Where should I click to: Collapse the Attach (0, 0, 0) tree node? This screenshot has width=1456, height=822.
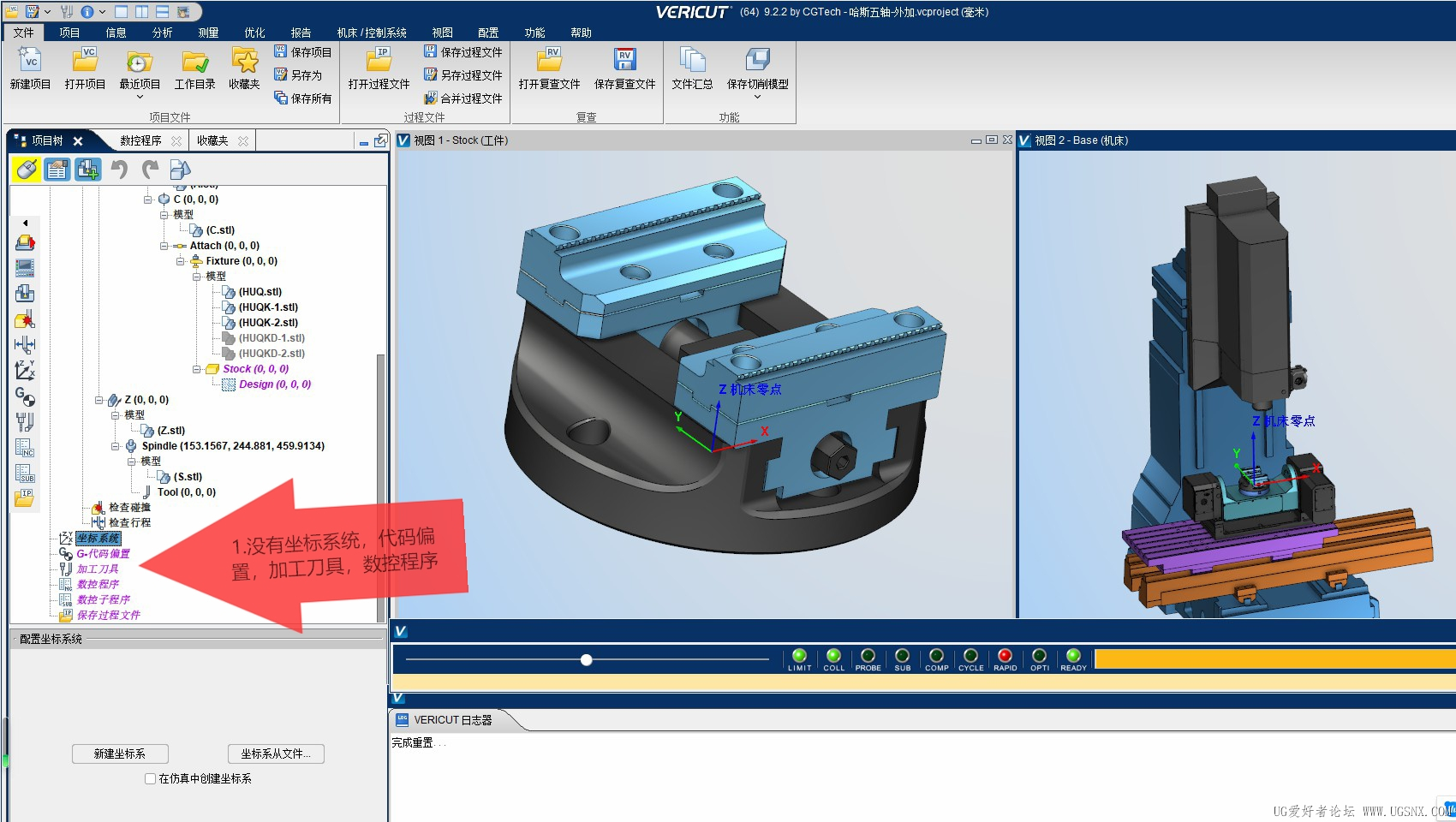tap(164, 246)
